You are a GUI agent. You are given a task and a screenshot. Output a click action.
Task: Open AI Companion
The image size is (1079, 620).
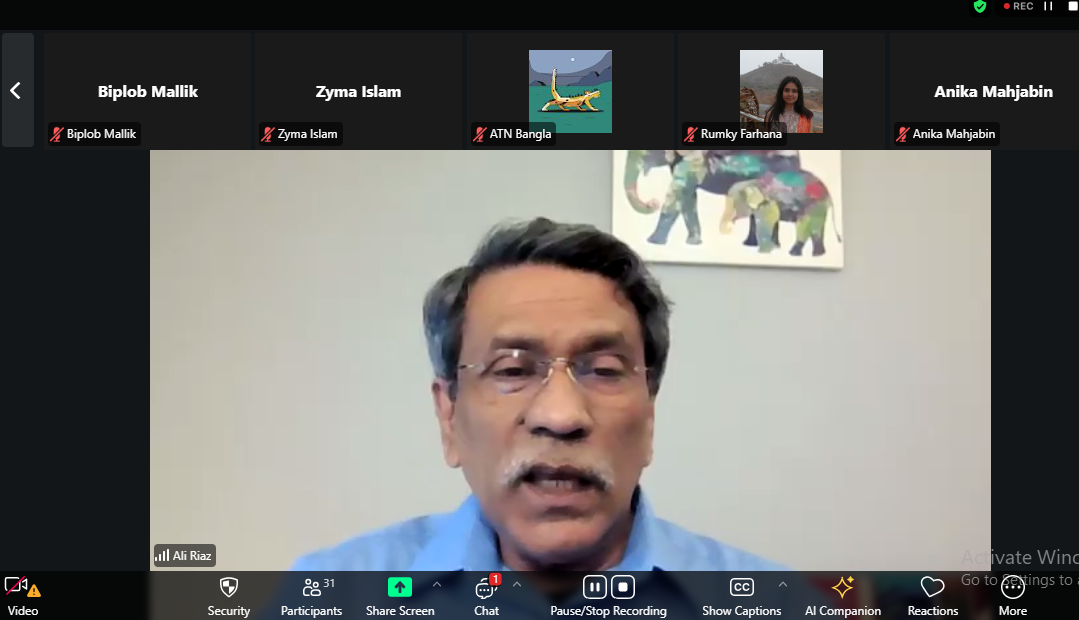pos(843,596)
